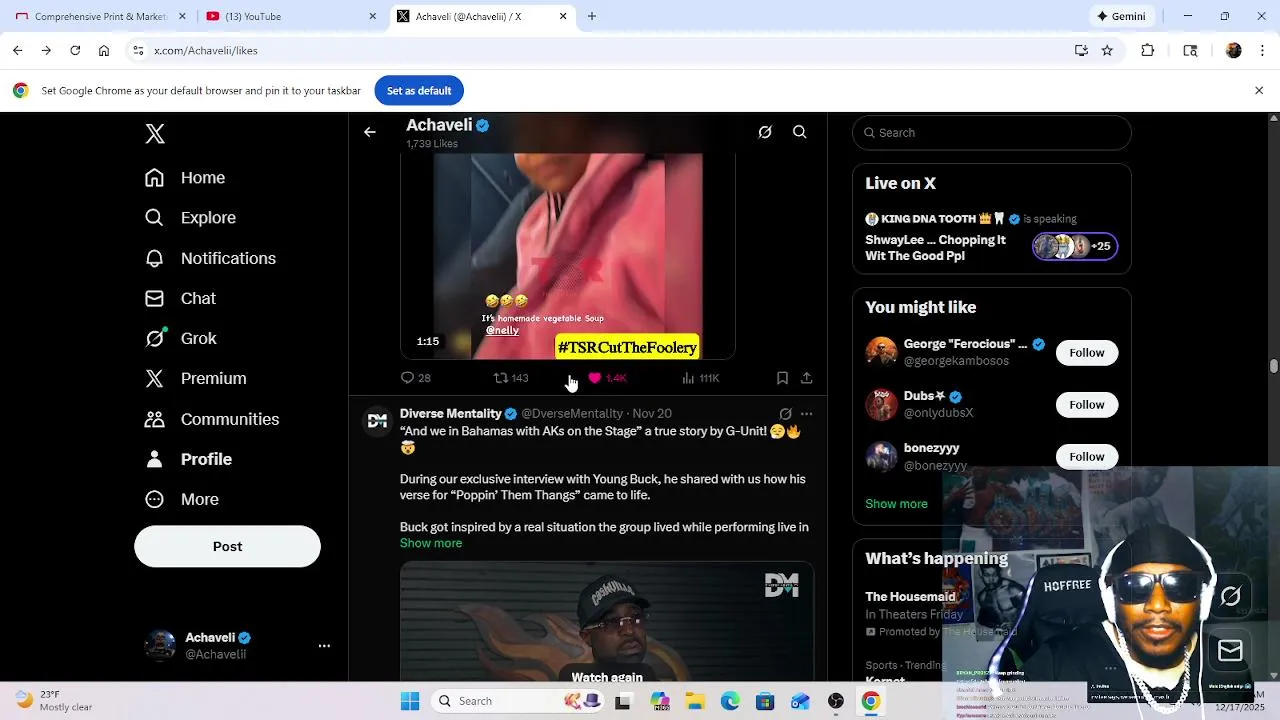Follow George Ferocious

tap(1087, 353)
